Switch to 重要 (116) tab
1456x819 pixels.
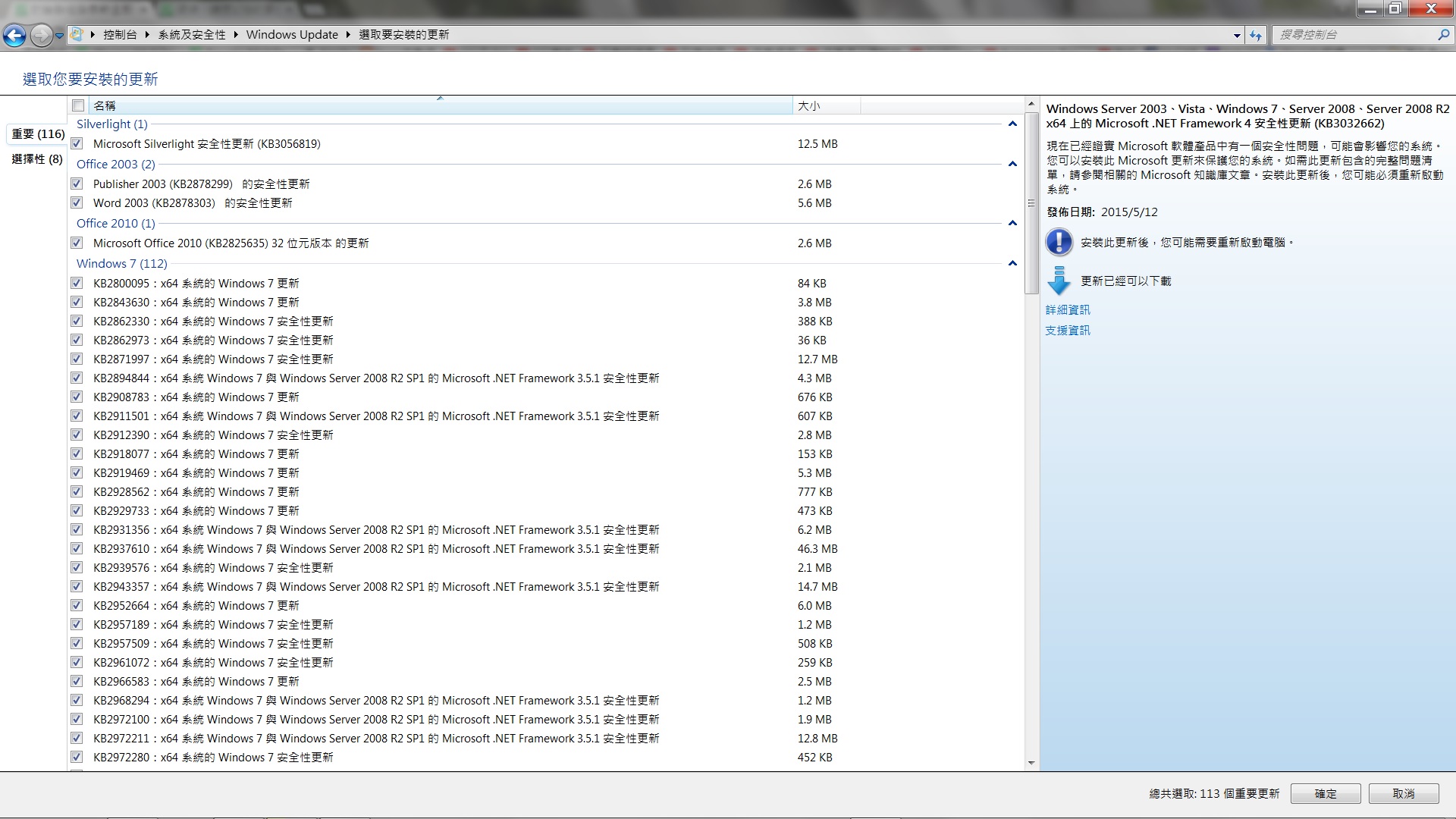[38, 134]
